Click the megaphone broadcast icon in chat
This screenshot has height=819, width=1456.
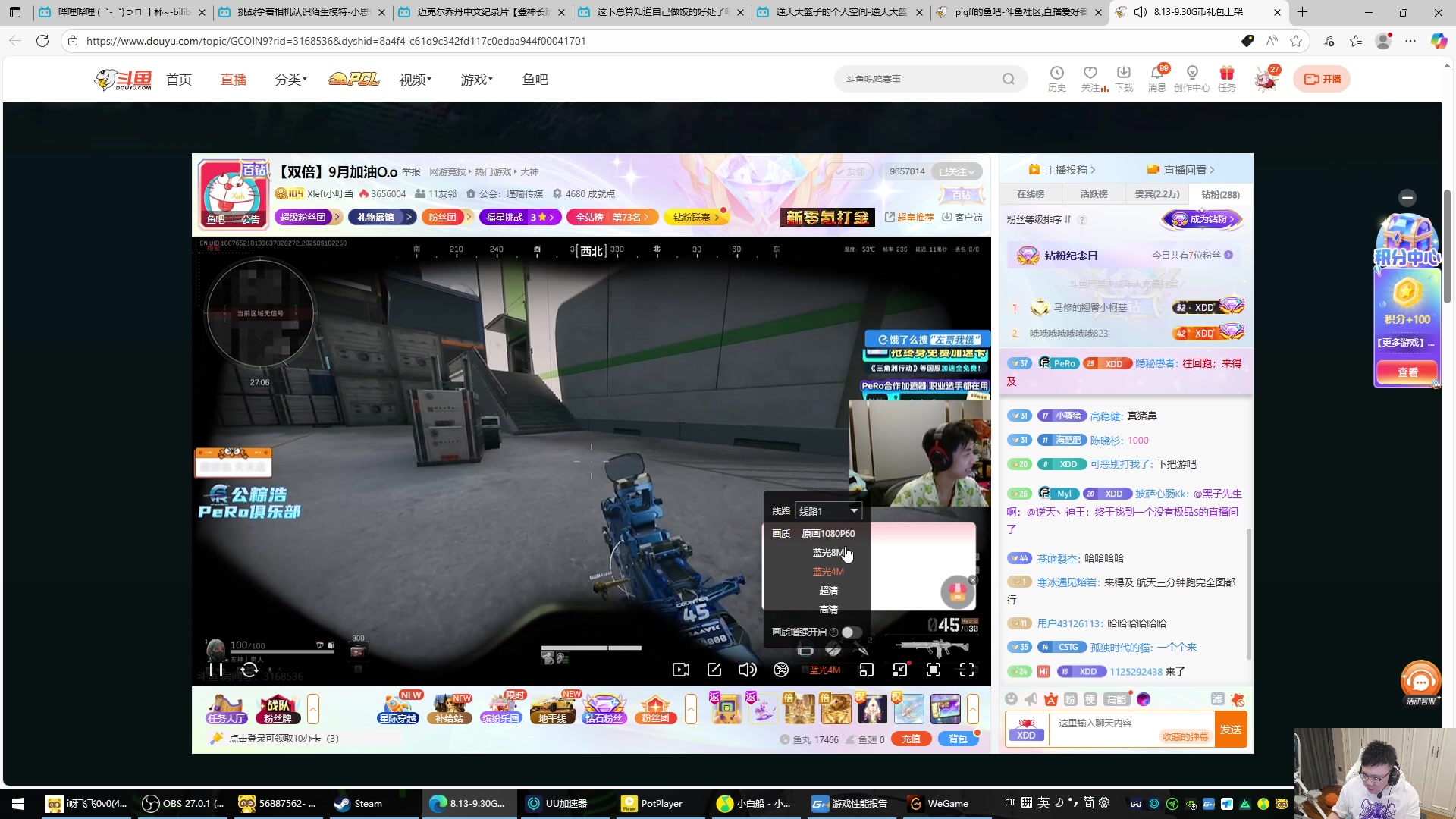click(x=1031, y=699)
